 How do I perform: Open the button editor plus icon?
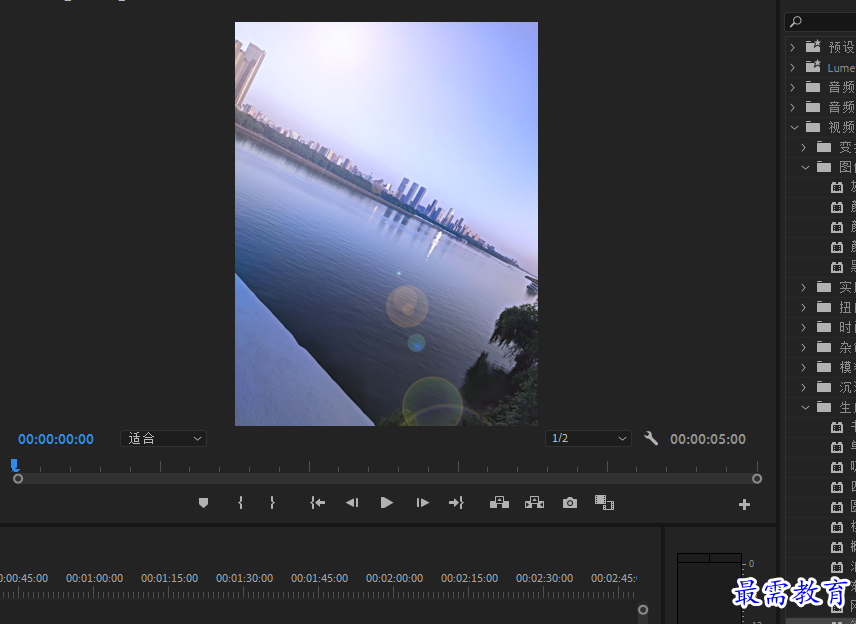pos(744,504)
